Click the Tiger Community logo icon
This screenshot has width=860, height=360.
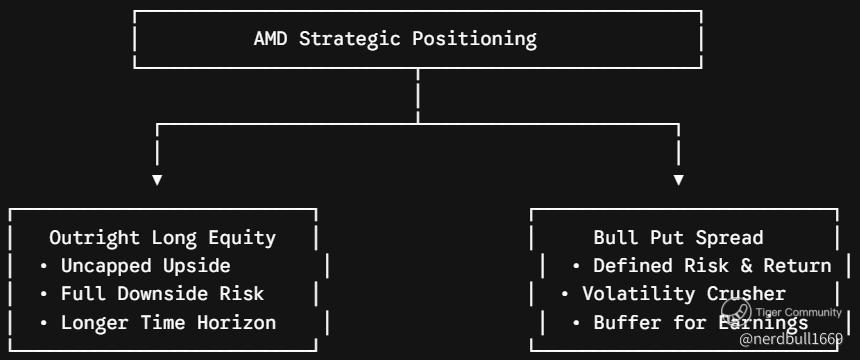[736, 312]
